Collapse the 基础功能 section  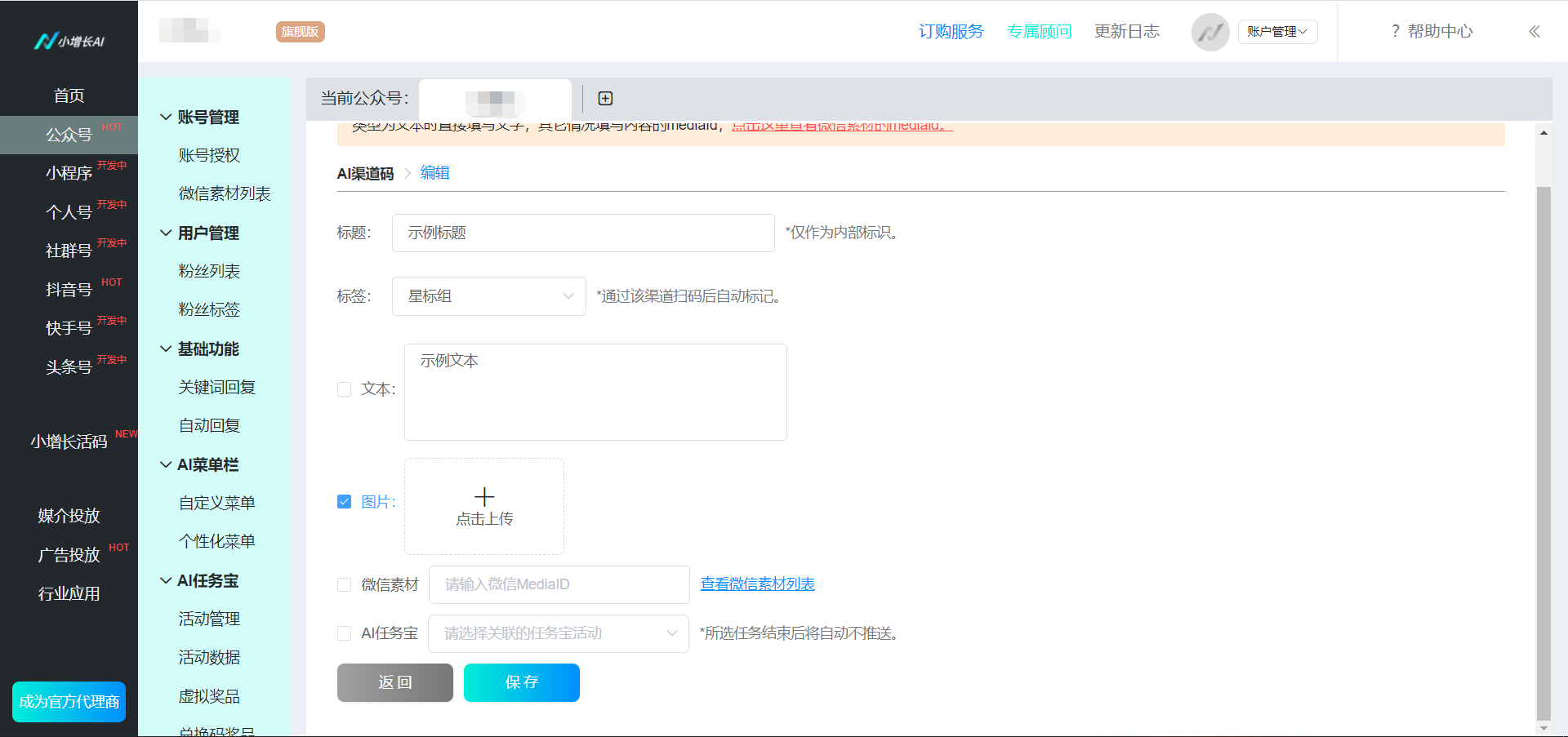[x=166, y=349]
